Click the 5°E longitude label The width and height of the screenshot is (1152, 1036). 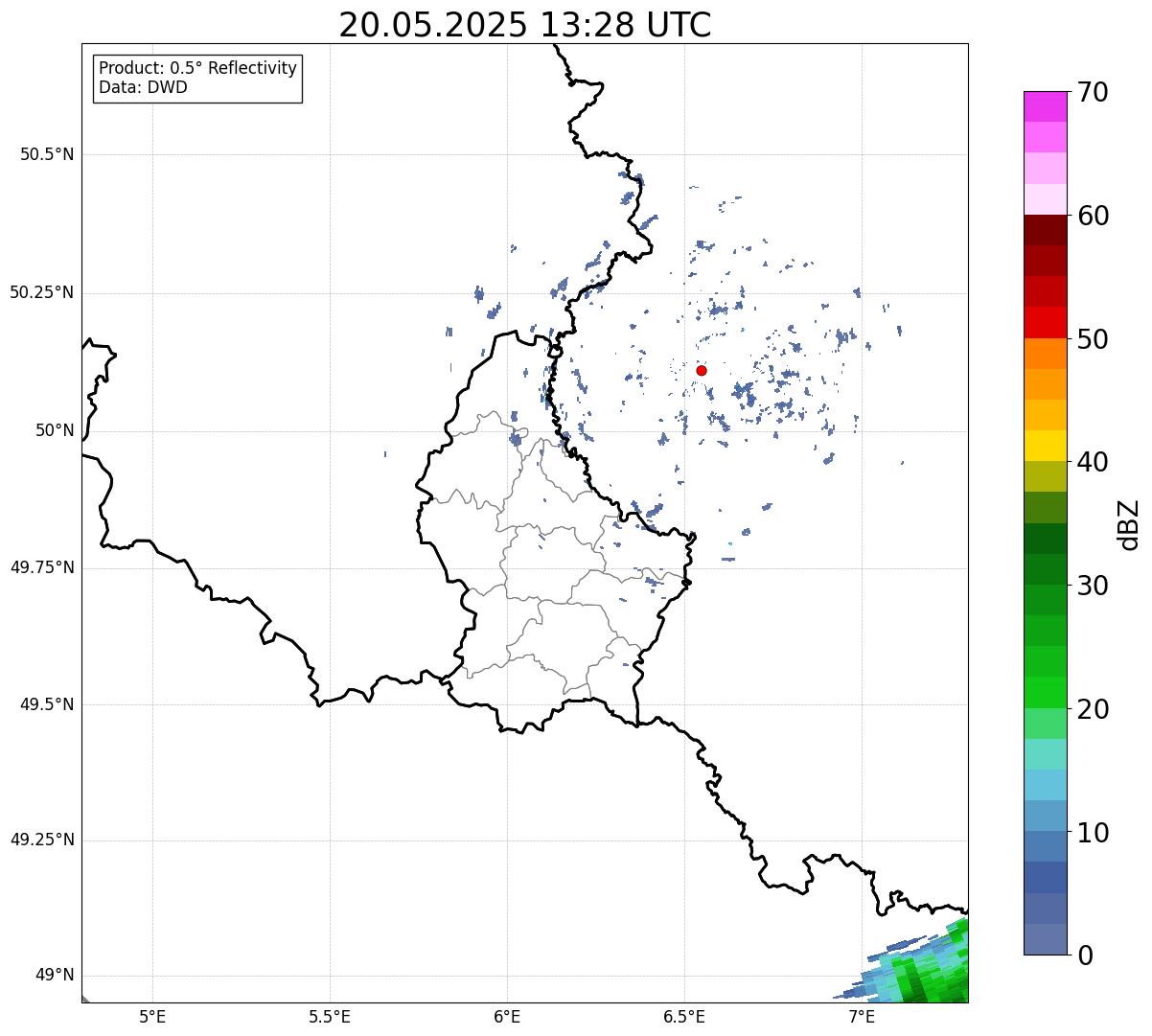[152, 1016]
